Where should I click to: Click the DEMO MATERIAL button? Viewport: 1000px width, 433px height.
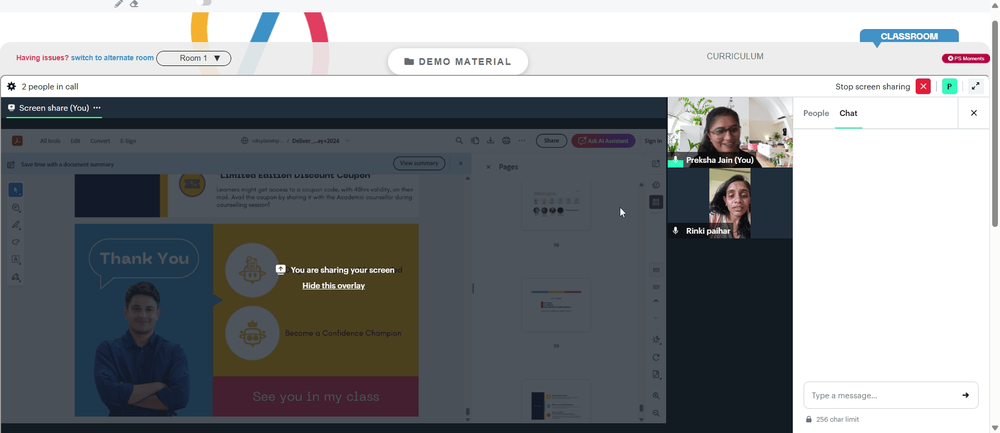[458, 62]
